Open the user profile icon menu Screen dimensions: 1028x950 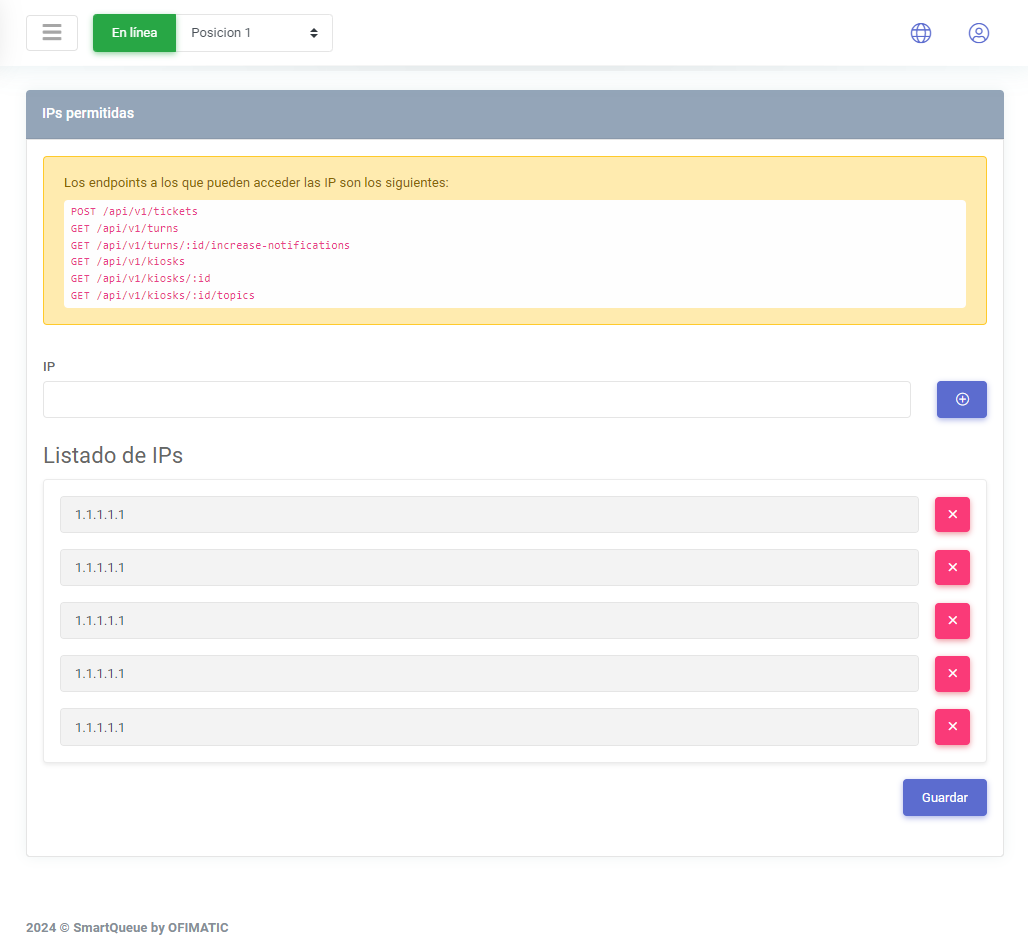point(978,33)
